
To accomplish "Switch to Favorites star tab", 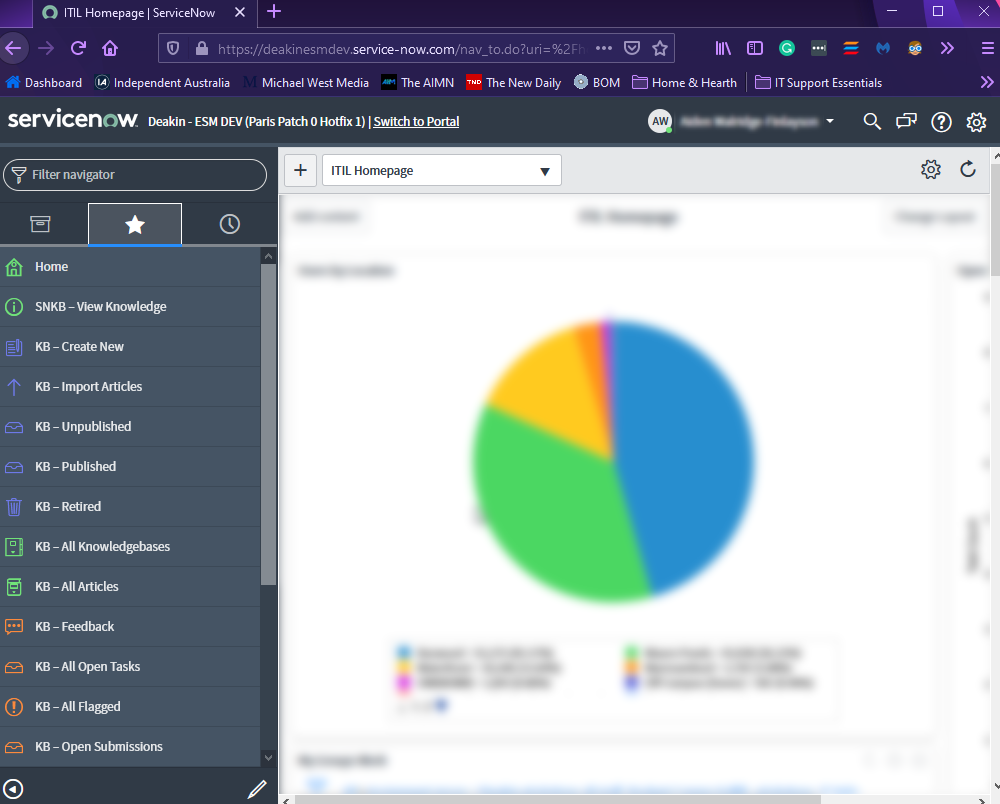I will (135, 224).
